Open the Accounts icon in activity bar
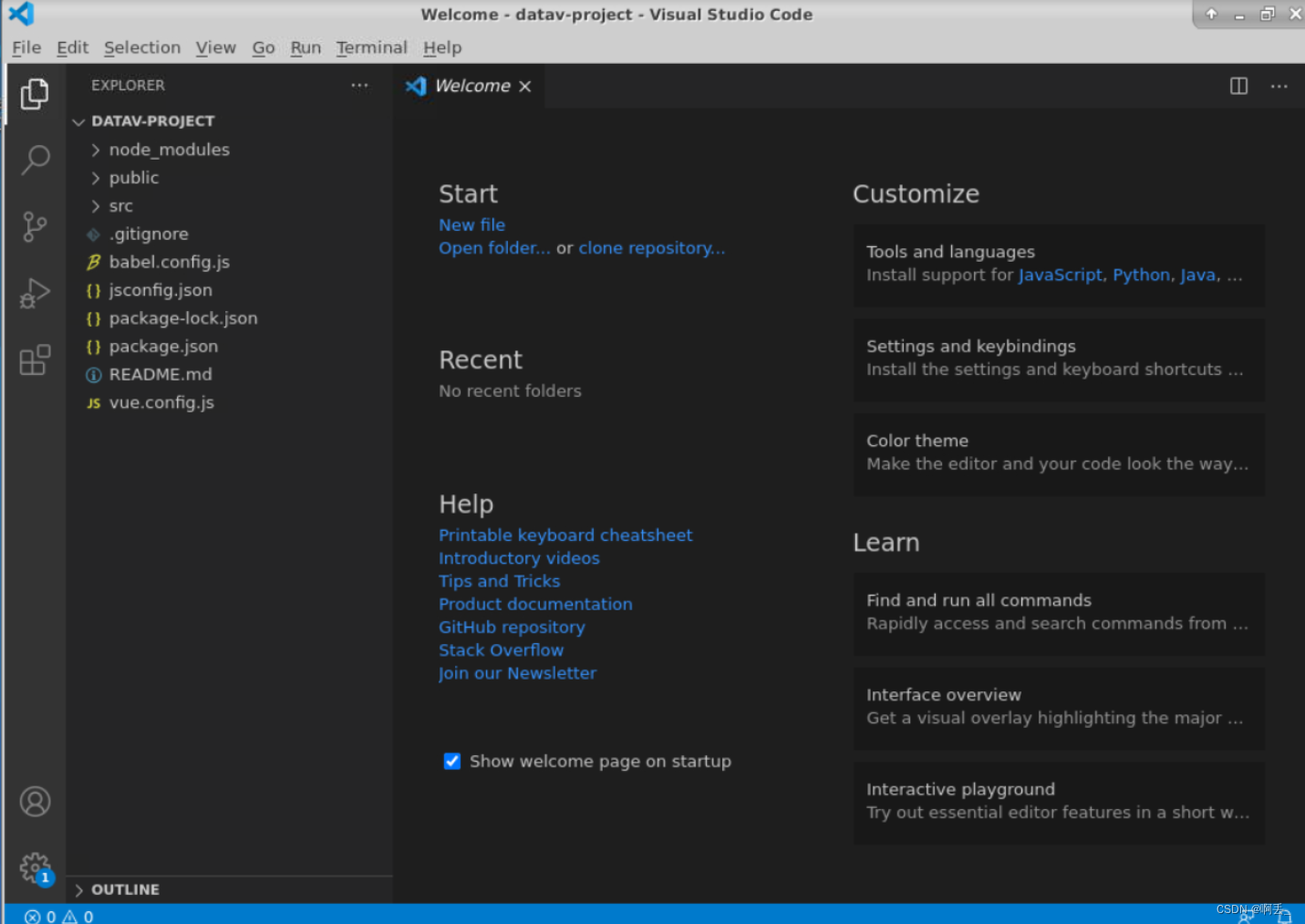The height and width of the screenshot is (924, 1305). 35,802
